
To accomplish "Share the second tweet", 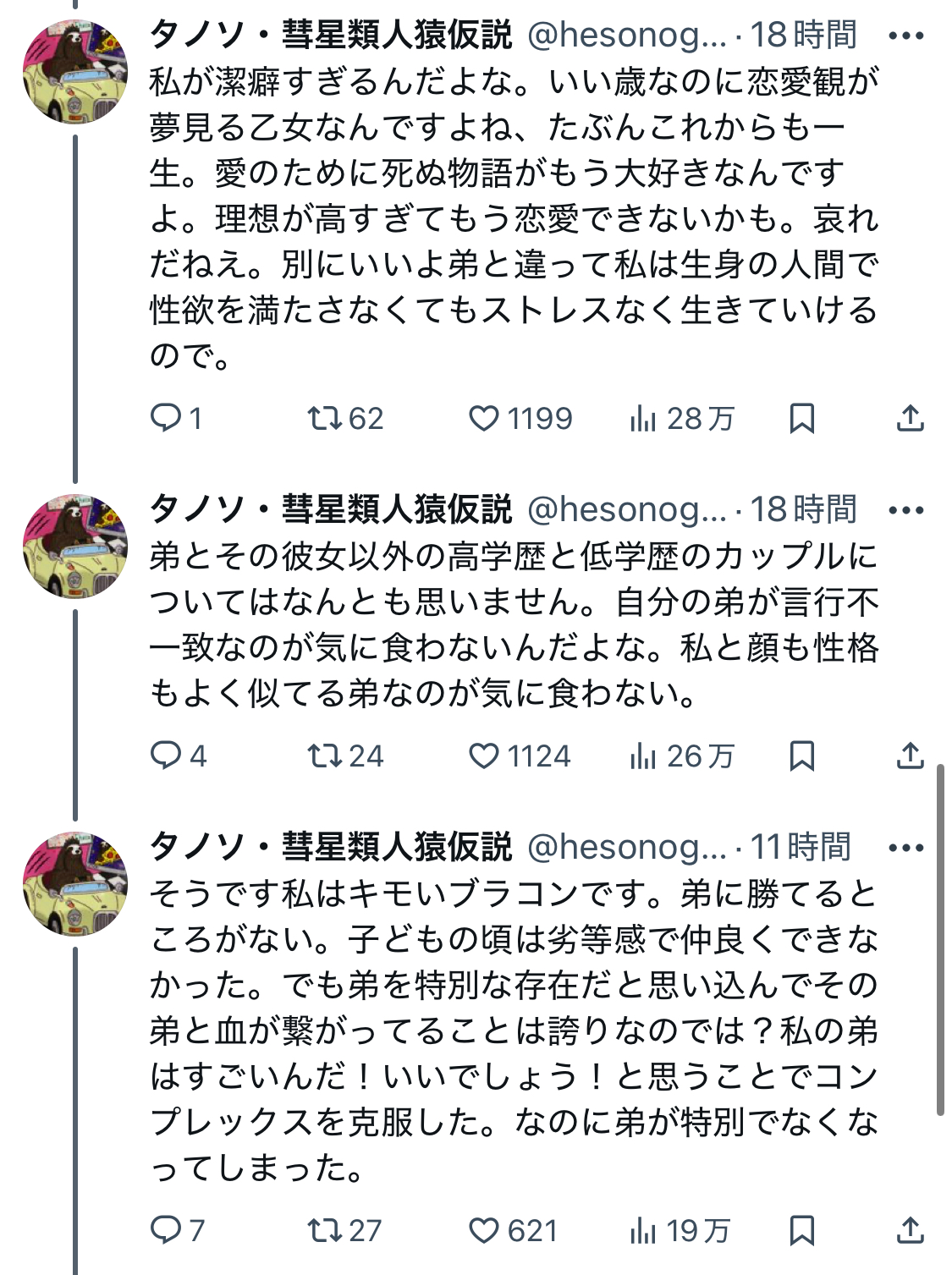I will click(x=910, y=756).
